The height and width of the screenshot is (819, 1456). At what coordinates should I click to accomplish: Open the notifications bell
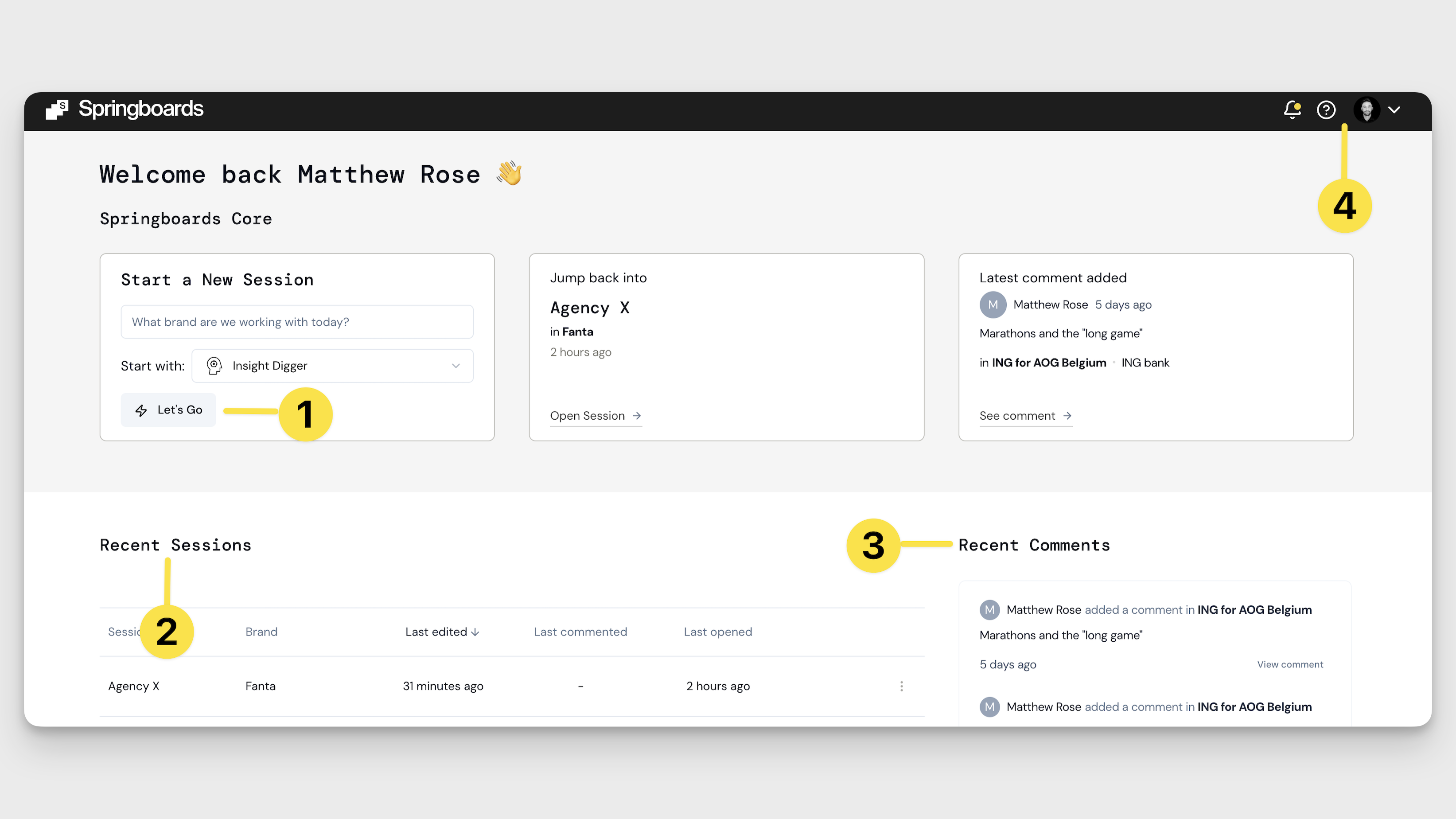pyautogui.click(x=1292, y=109)
